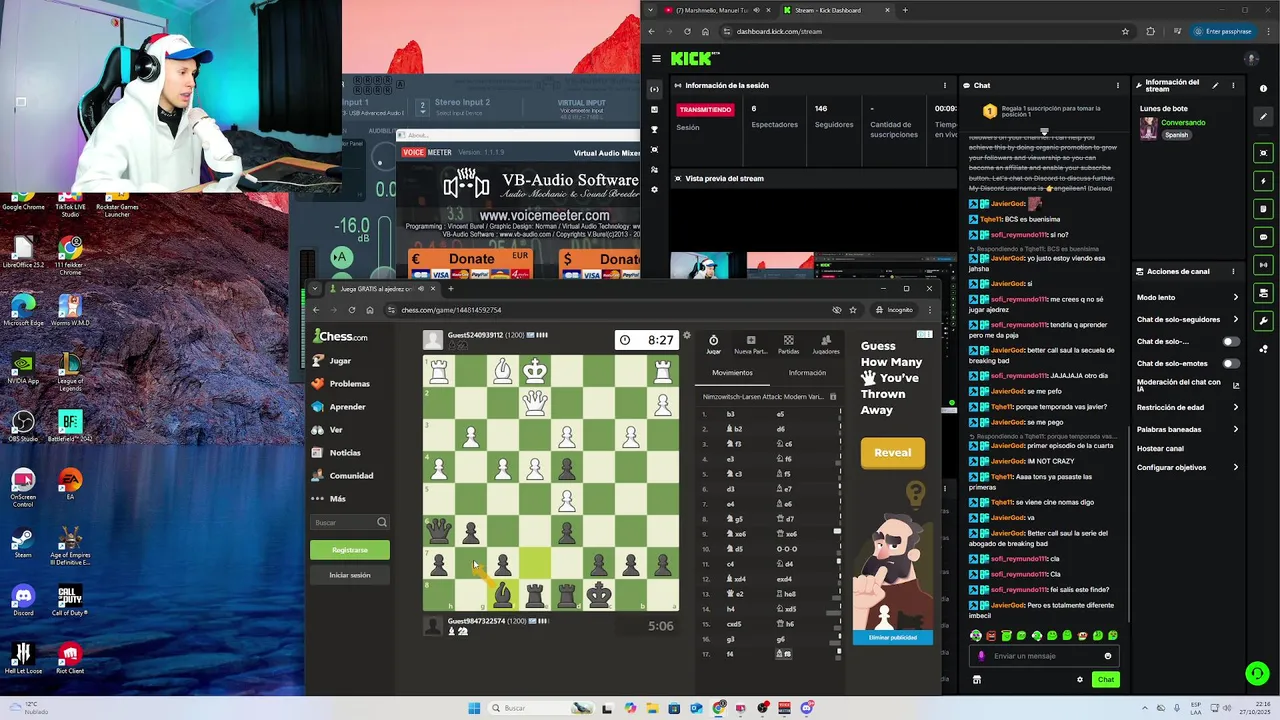Click the green headset support button

1257,673
